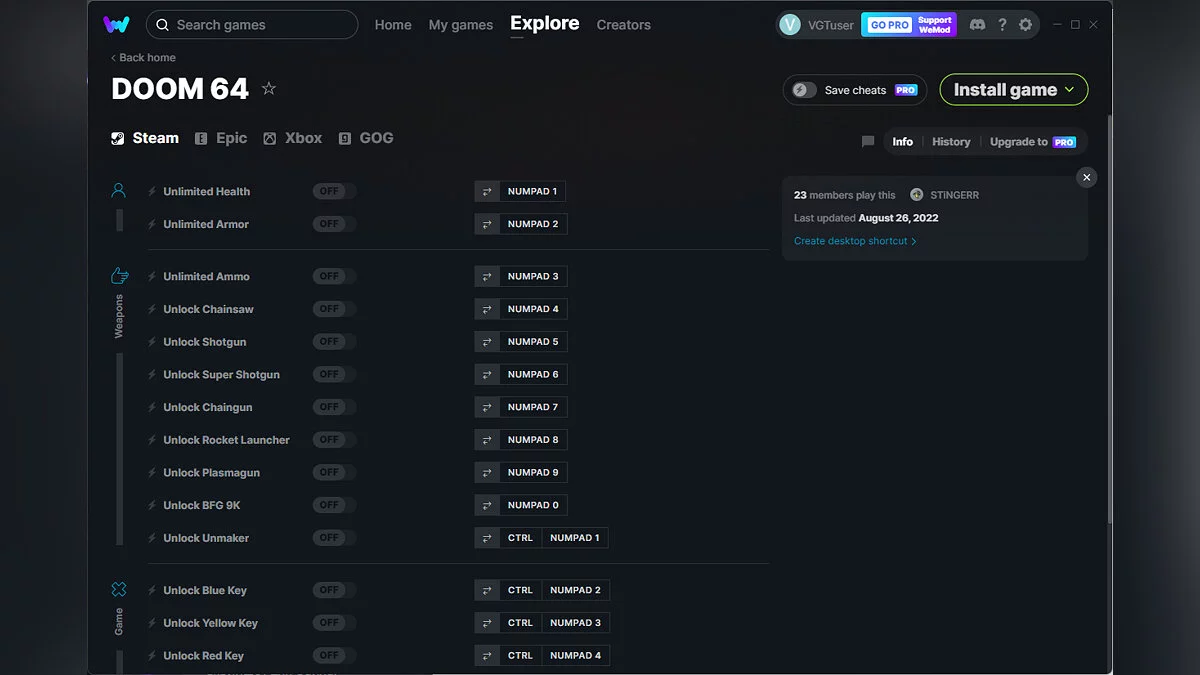
Task: Click swap hotkey icon for Unlimited Ammo
Action: 487,276
